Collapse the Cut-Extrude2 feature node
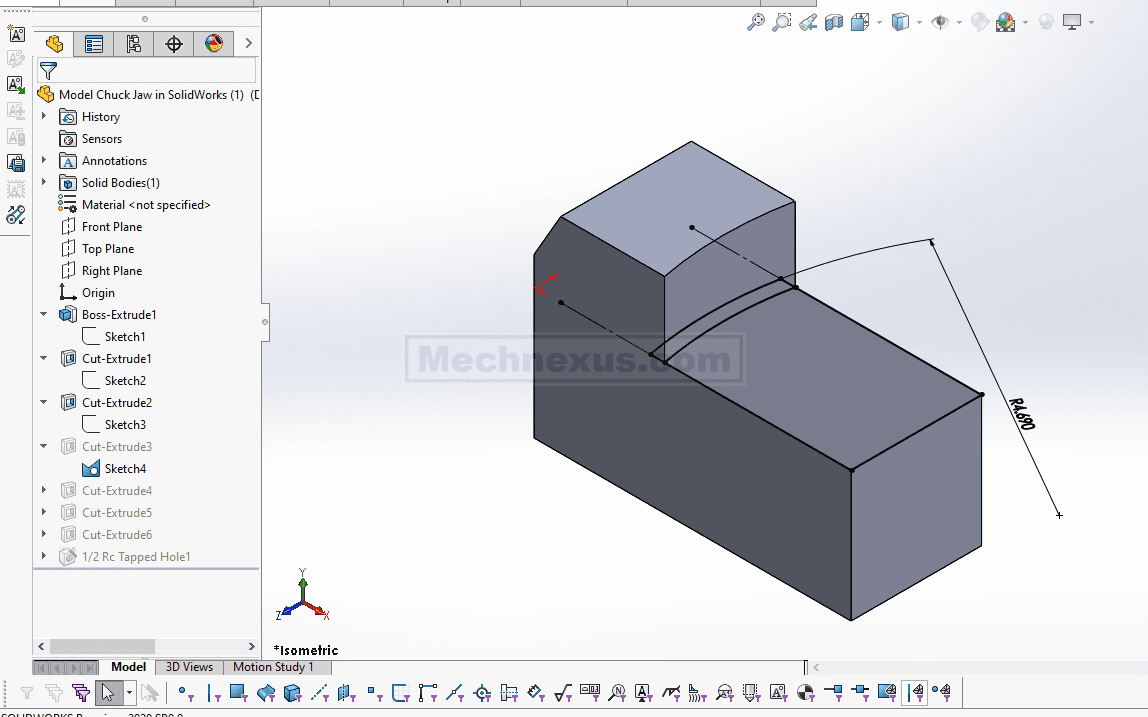Viewport: 1148px width, 717px height. click(44, 403)
